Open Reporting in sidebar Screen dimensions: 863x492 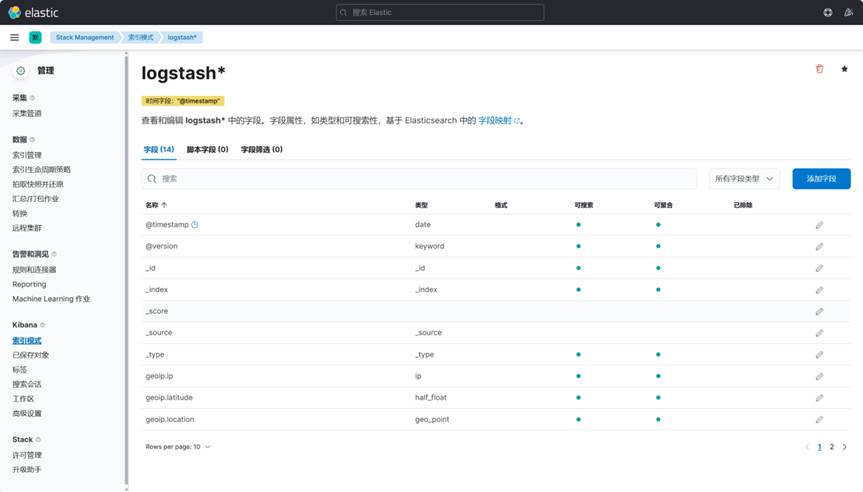[29, 284]
